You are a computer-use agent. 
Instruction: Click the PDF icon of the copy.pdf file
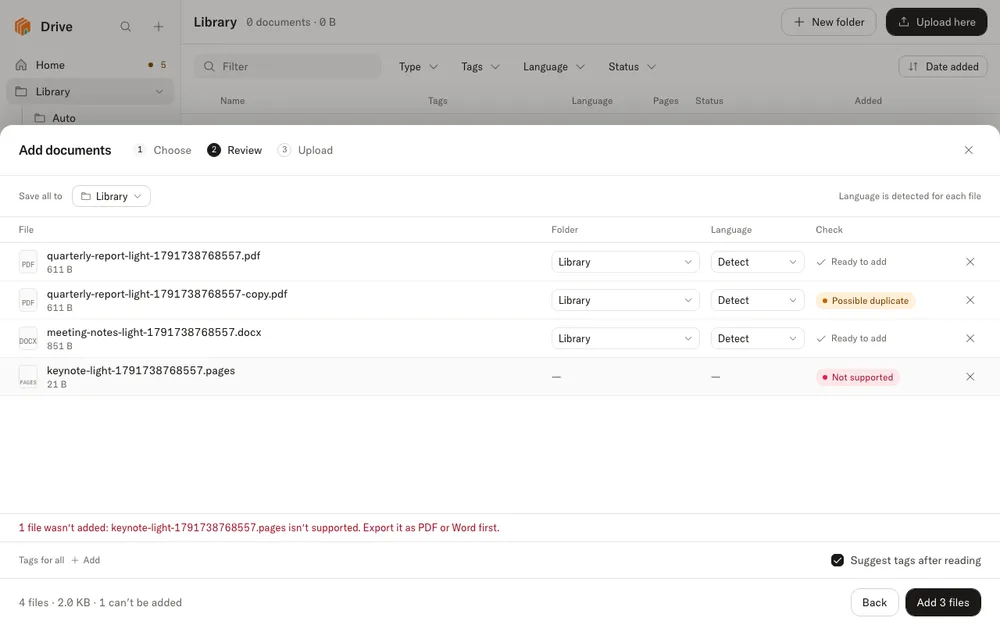[28, 300]
